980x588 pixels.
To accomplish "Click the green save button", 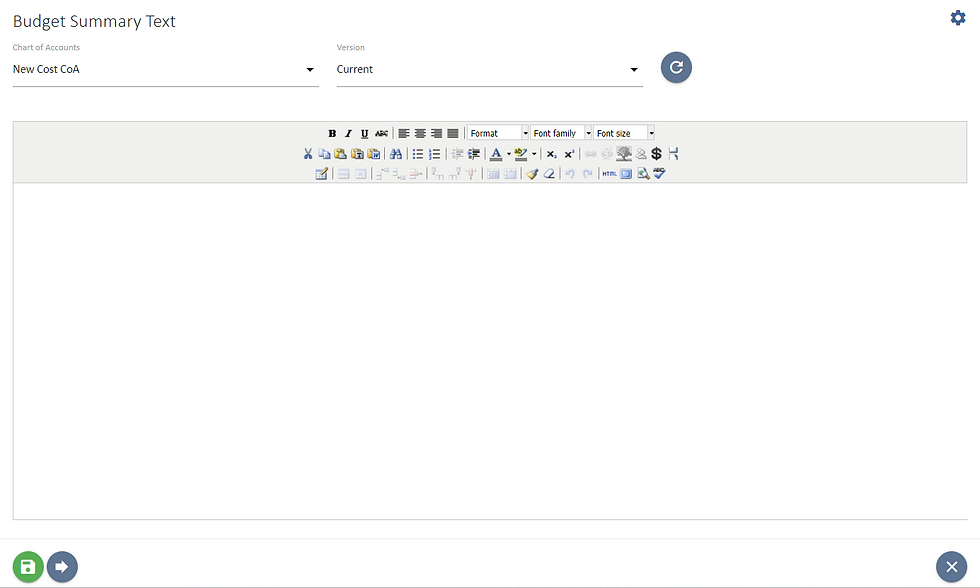I will [28, 567].
